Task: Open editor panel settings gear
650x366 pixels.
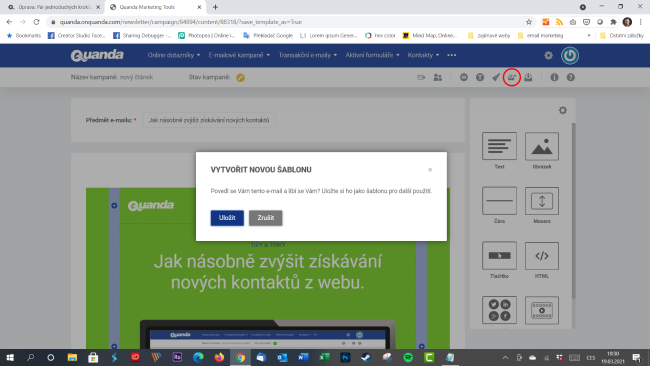Action: (x=563, y=110)
